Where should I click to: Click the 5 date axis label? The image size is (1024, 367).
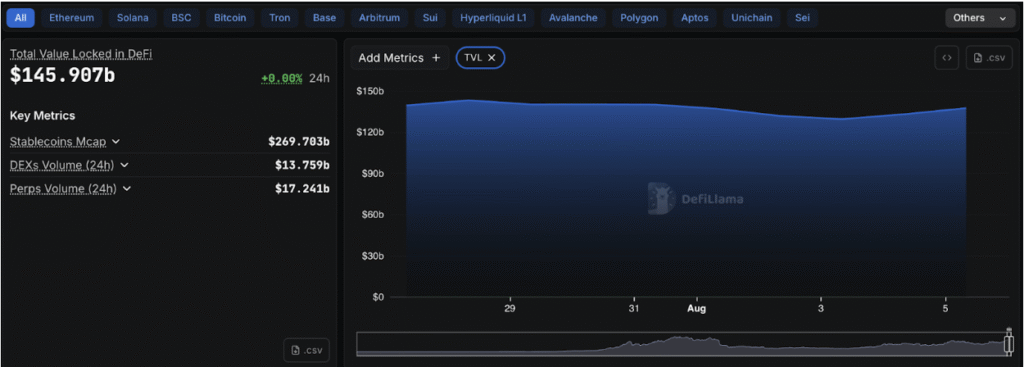(x=945, y=308)
